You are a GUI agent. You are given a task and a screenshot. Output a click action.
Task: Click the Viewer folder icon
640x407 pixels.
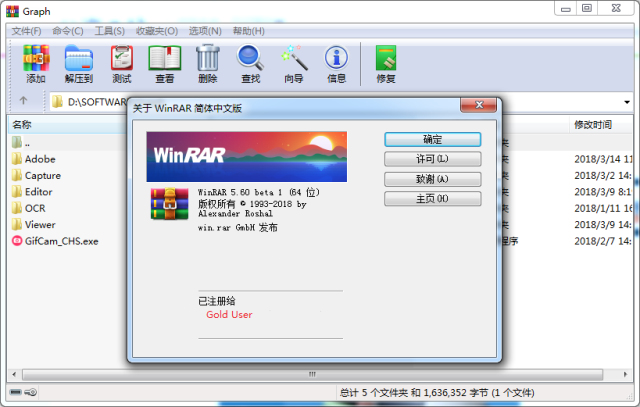point(17,225)
